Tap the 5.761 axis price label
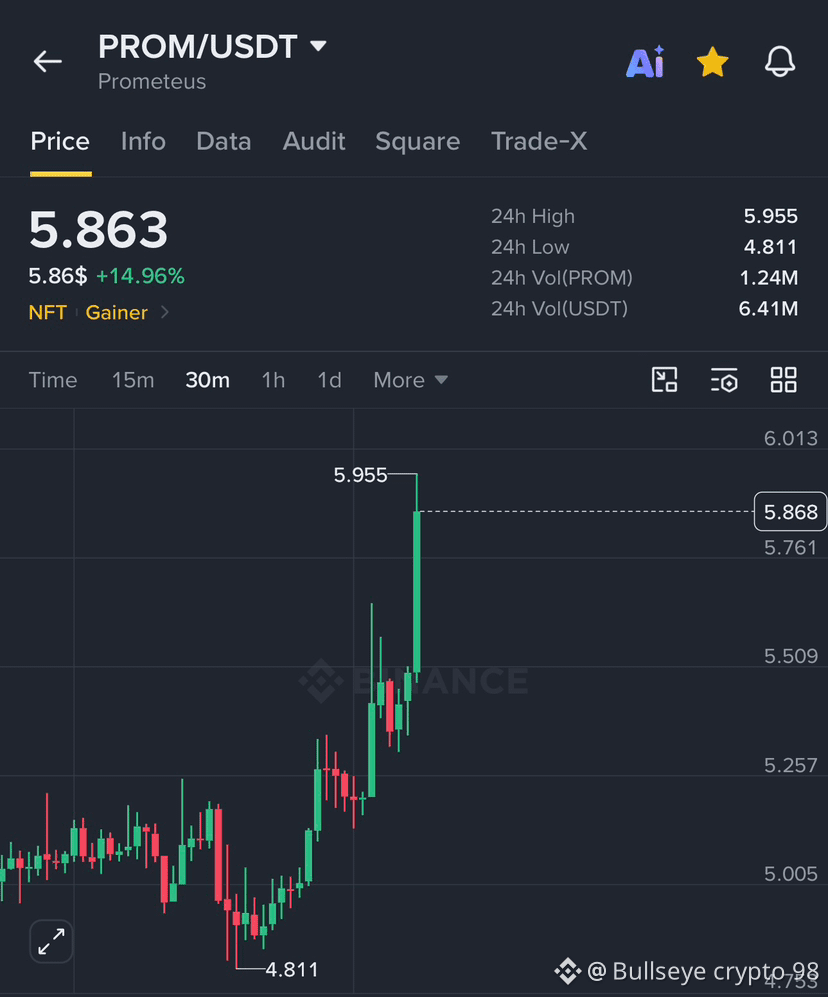Screen dimensions: 828x997 tap(790, 547)
